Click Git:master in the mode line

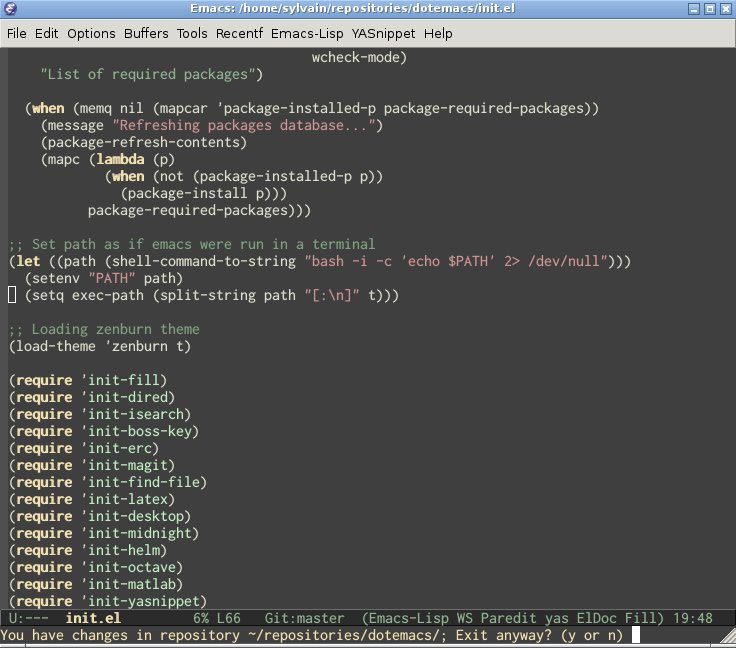click(x=304, y=618)
